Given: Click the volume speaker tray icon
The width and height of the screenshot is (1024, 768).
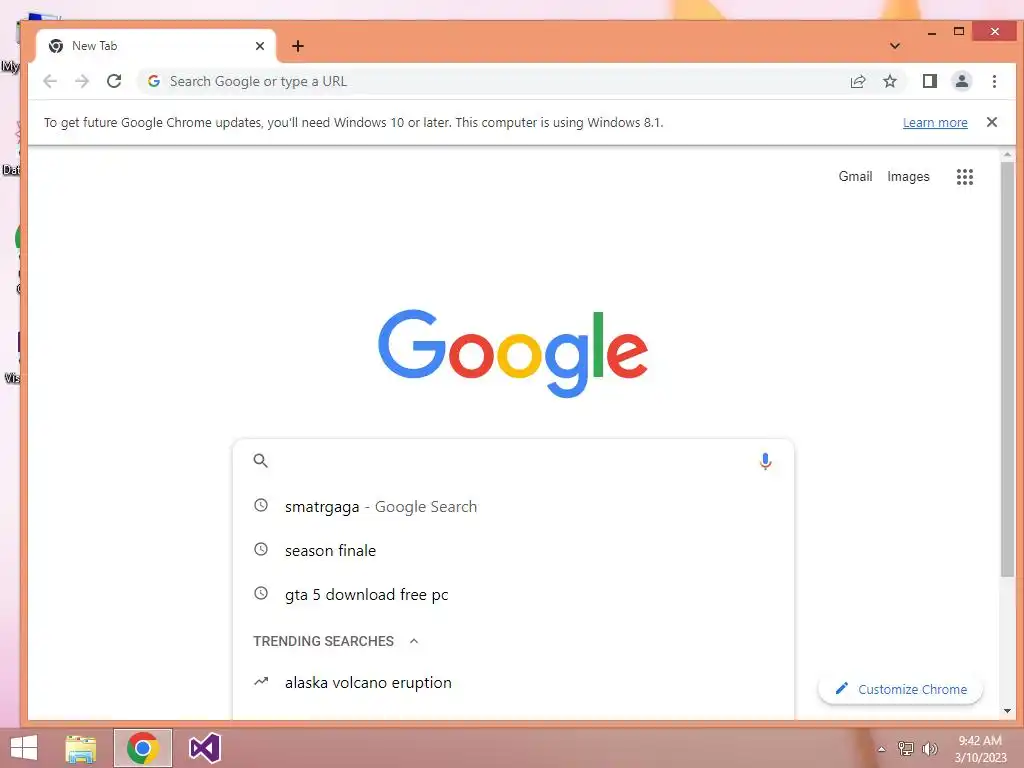Looking at the screenshot, I should coord(929,748).
